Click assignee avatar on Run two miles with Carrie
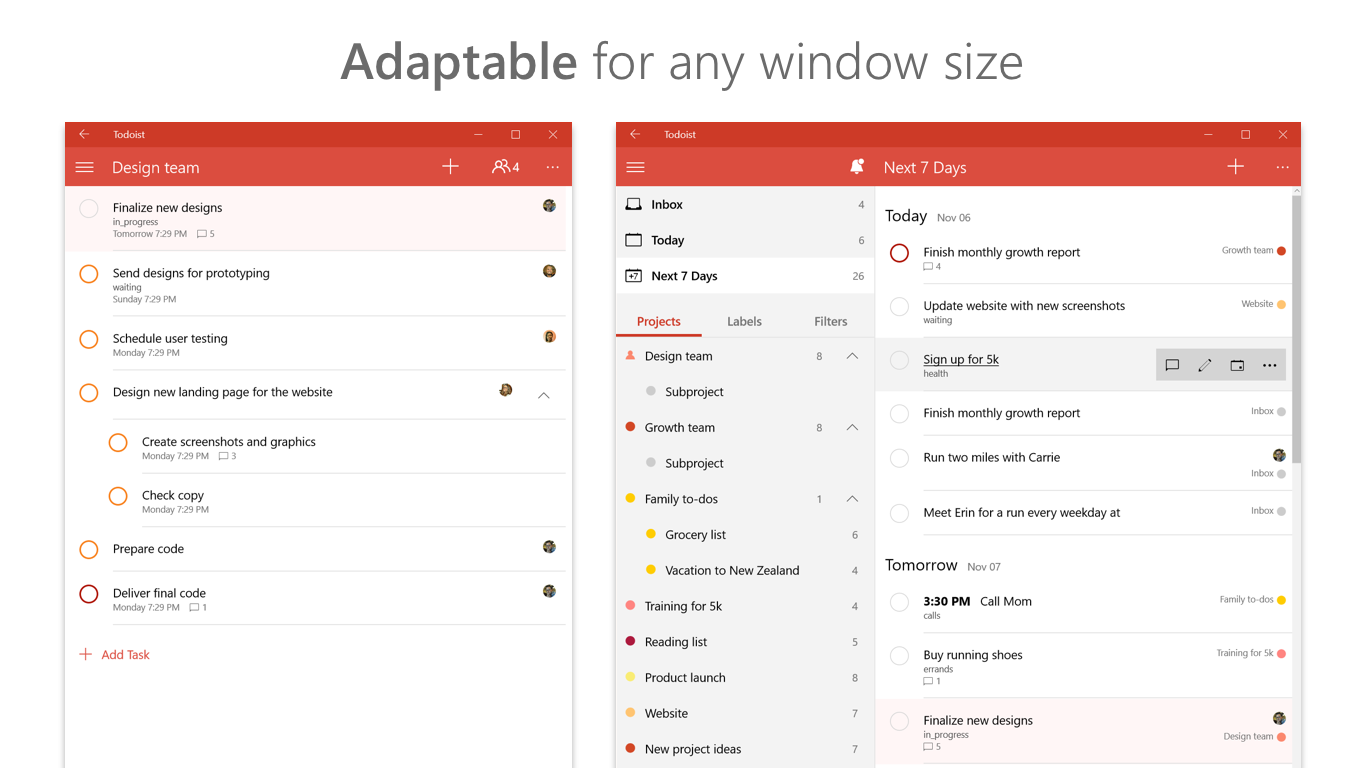The height and width of the screenshot is (768, 1366). (x=1279, y=455)
